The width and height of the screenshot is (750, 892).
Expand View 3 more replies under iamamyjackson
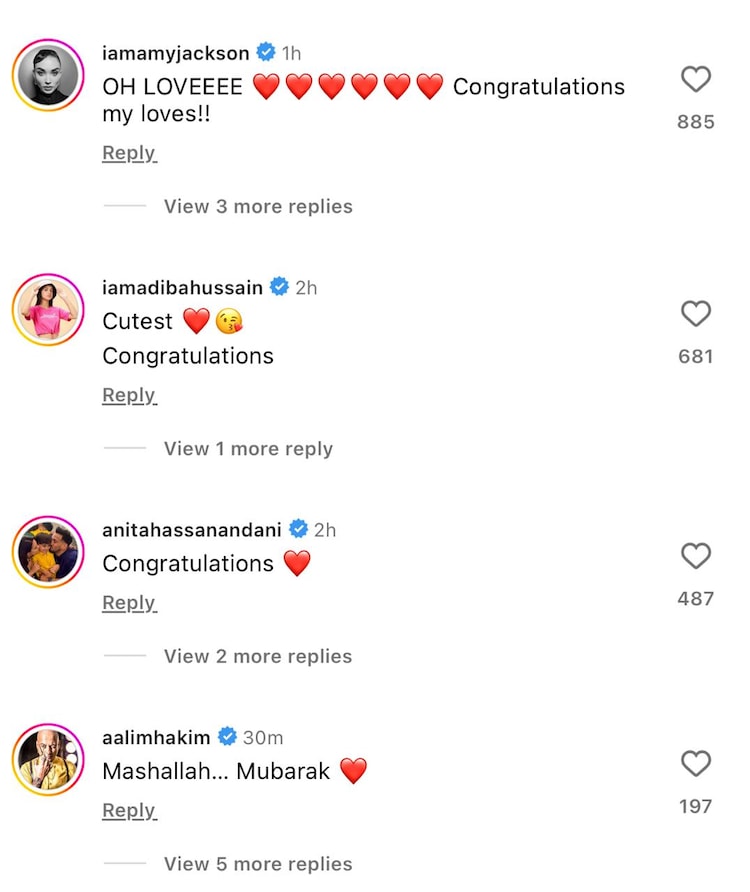[x=257, y=206]
